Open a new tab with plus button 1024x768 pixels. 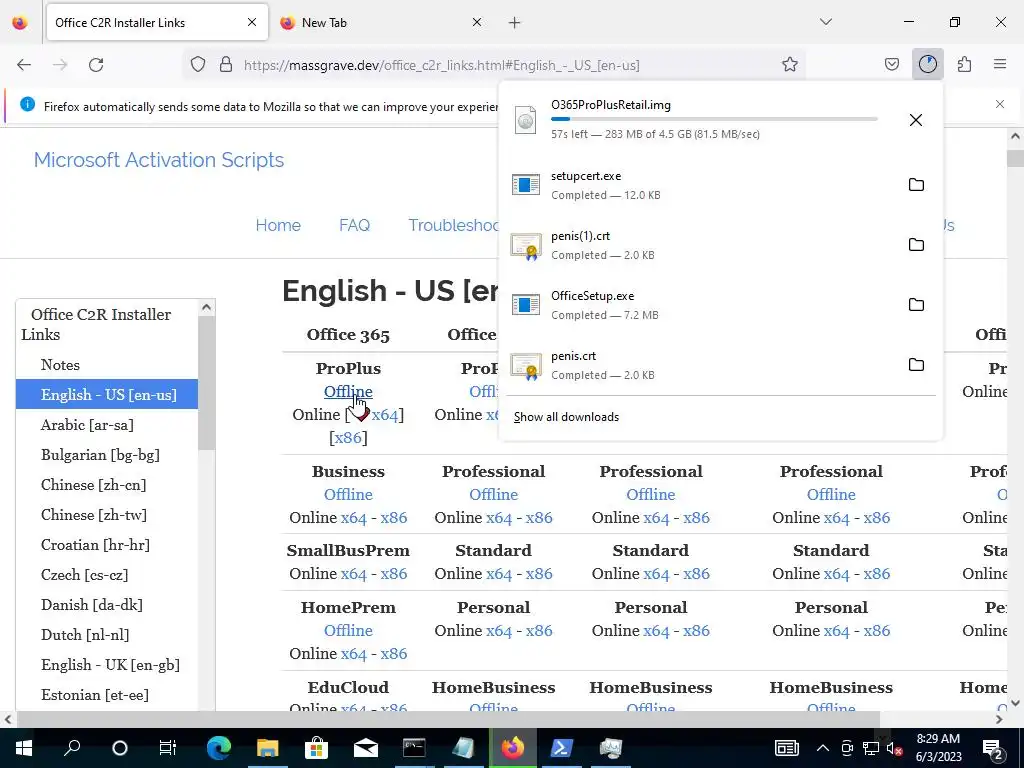[515, 23]
